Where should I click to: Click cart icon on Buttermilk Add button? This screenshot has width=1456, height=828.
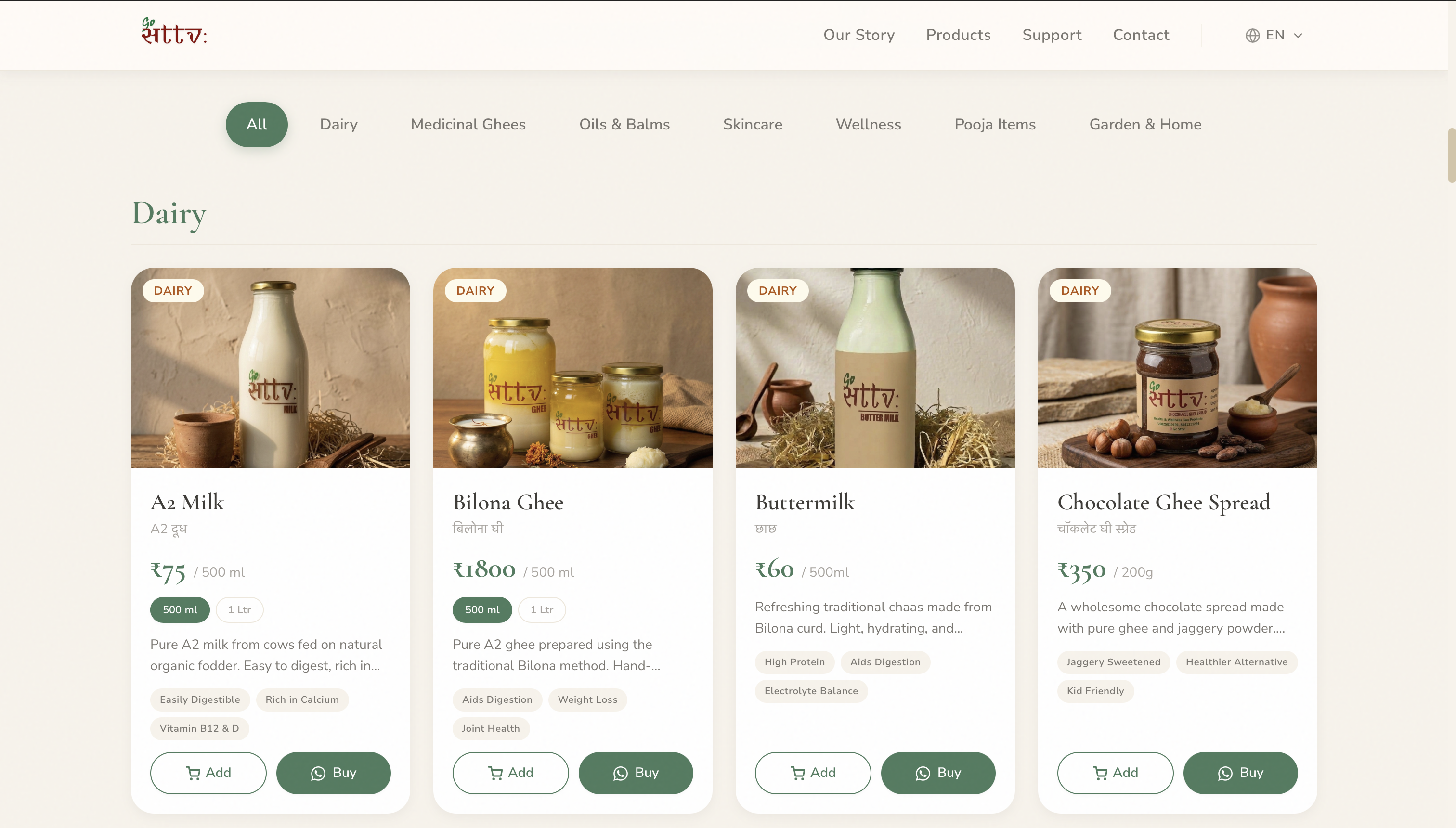click(798, 773)
